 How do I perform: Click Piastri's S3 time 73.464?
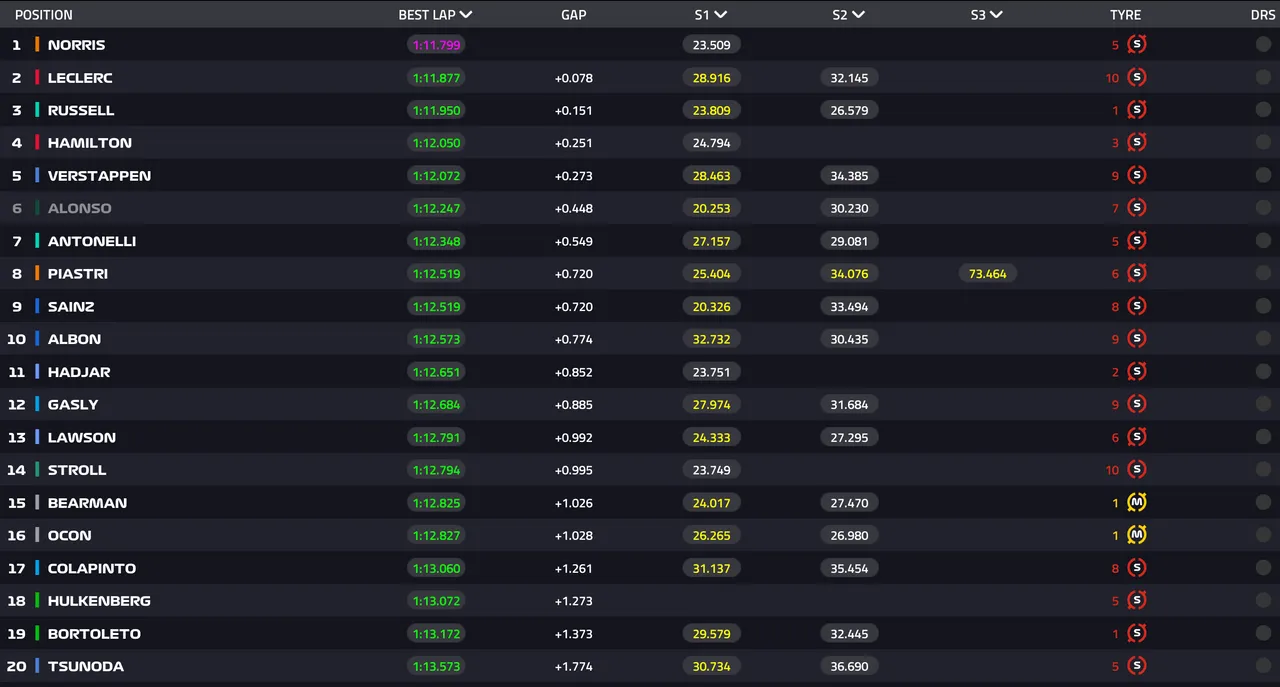point(988,274)
